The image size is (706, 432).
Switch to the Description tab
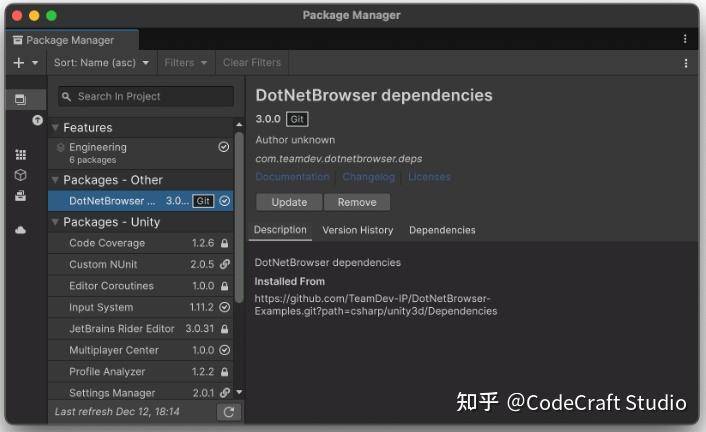pyautogui.click(x=280, y=230)
